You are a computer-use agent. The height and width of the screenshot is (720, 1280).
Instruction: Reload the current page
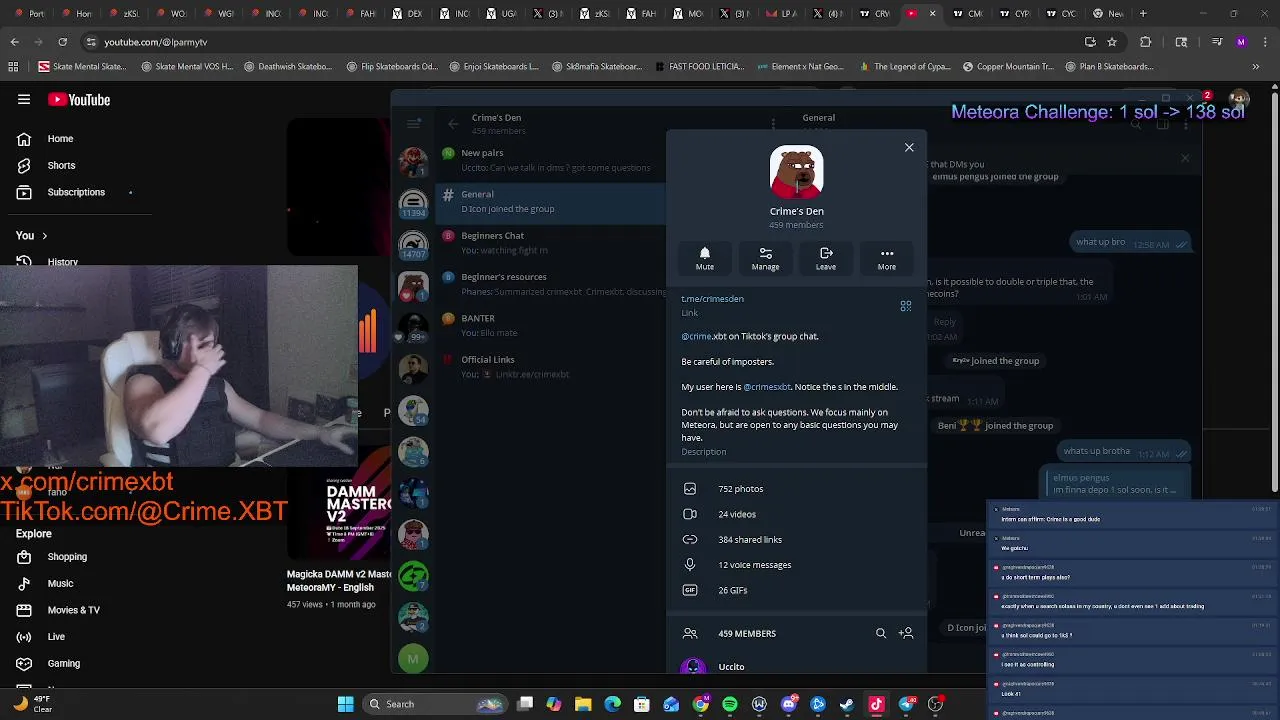62,42
